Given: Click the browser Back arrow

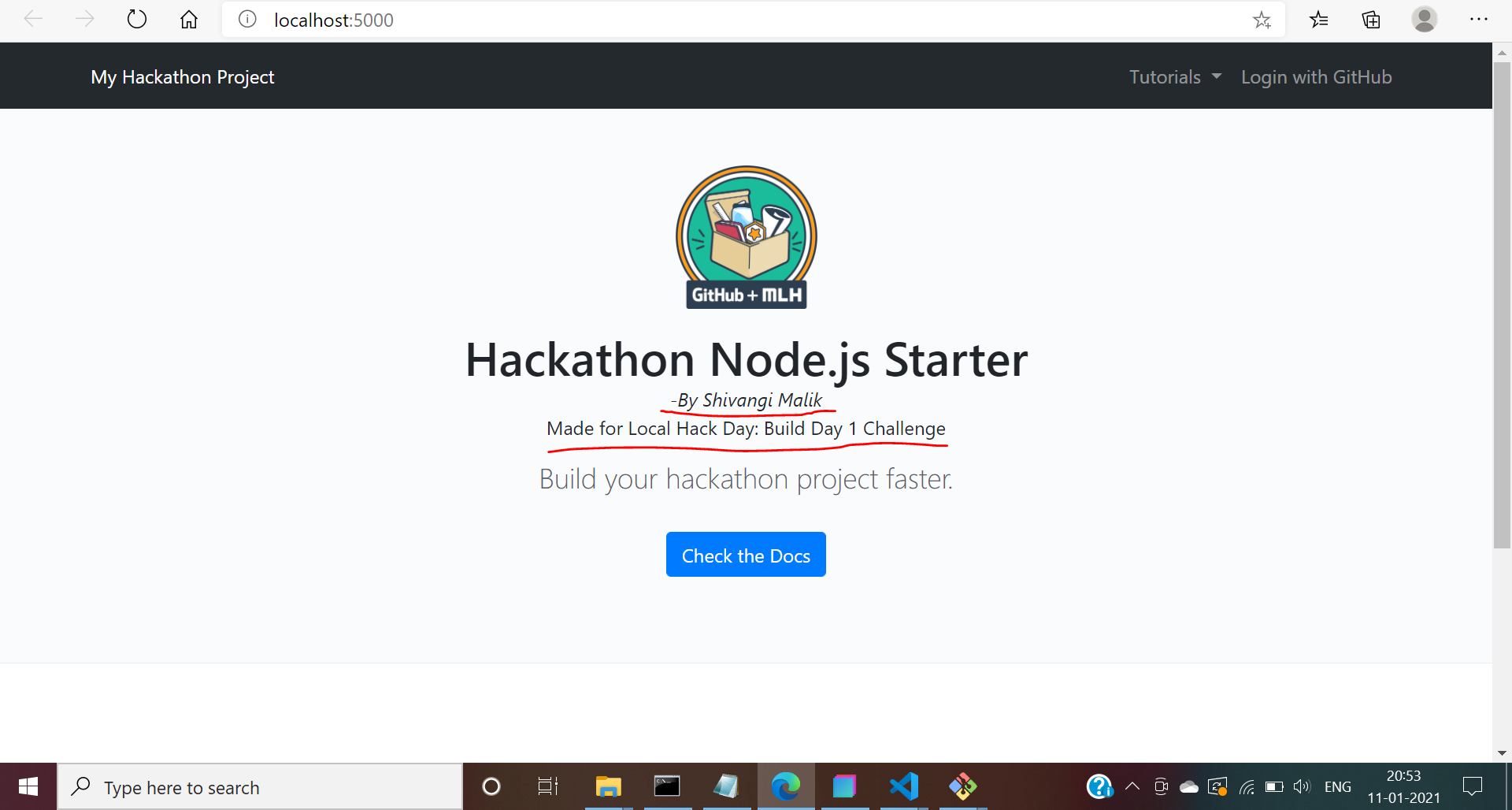Looking at the screenshot, I should [33, 20].
